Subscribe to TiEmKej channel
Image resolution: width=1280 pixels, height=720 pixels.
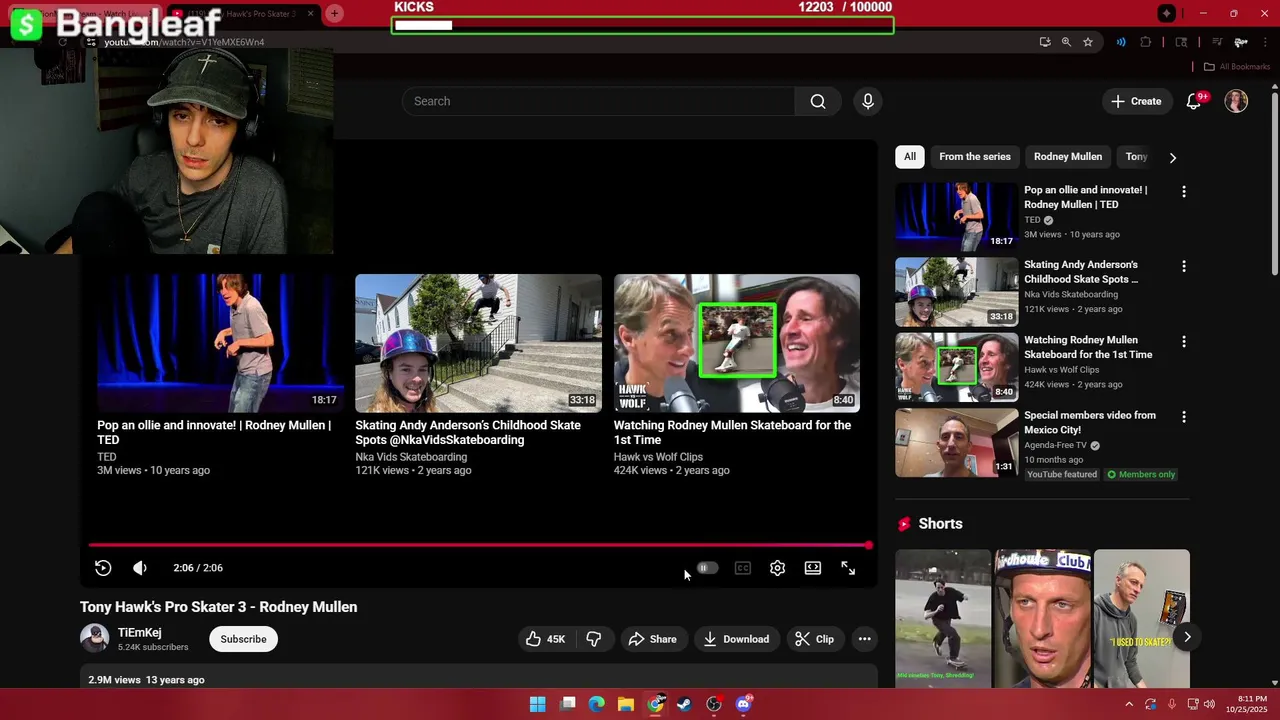pos(243,639)
